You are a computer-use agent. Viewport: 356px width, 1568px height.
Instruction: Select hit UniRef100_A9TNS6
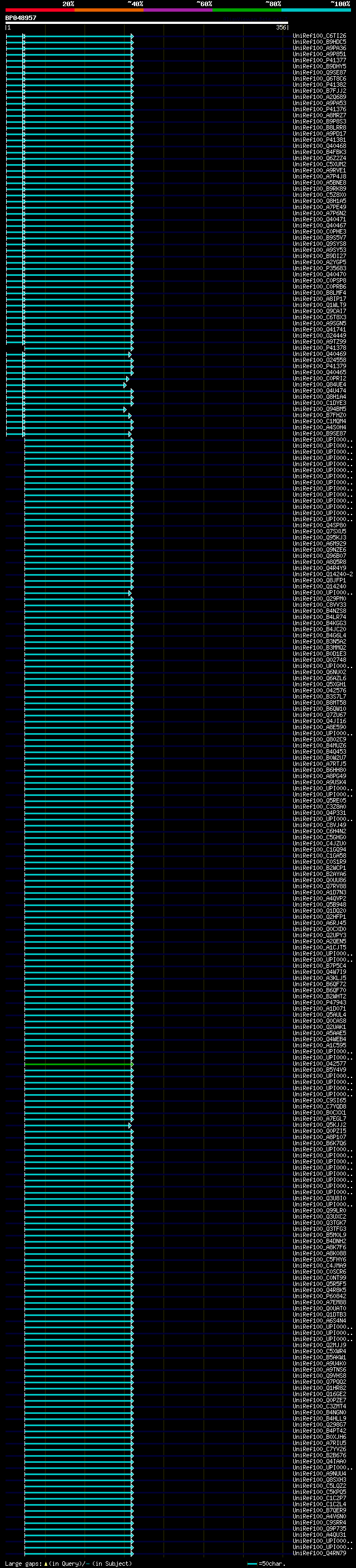point(319,1369)
